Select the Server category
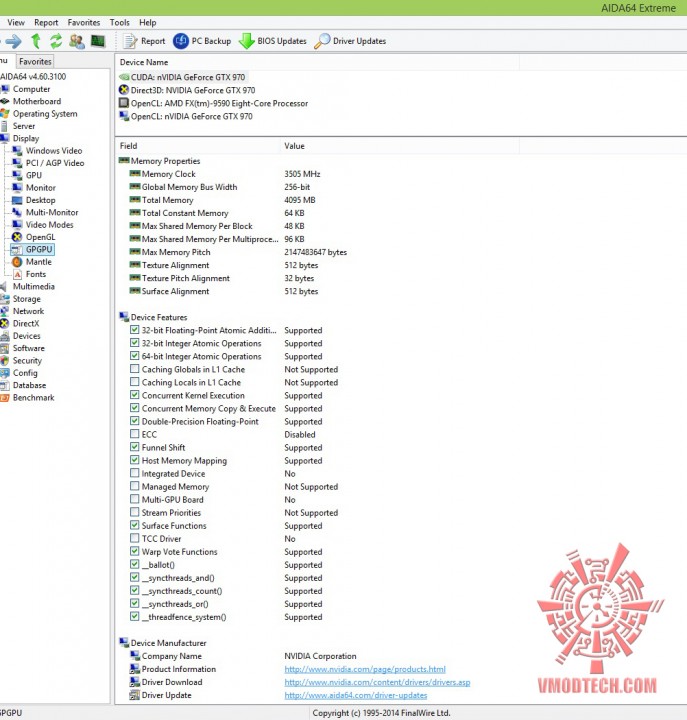 coord(24,126)
